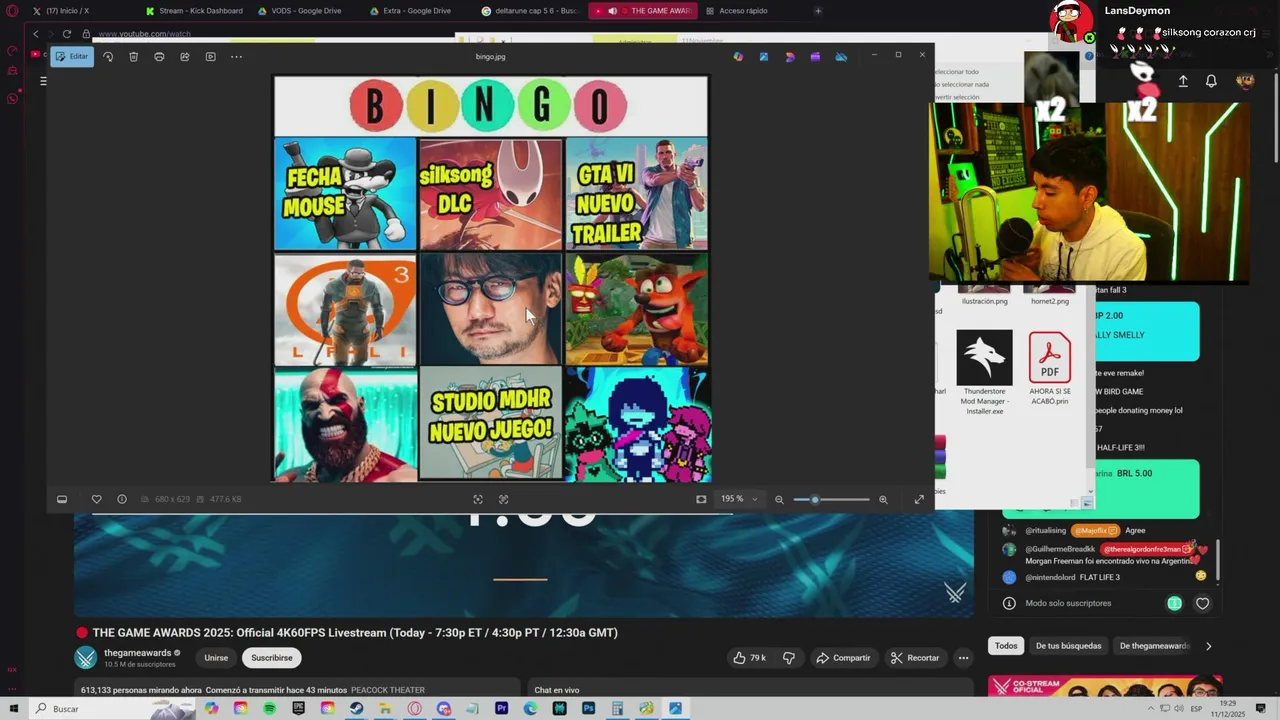Open Epic Games from the taskbar

pyautogui.click(x=298, y=709)
